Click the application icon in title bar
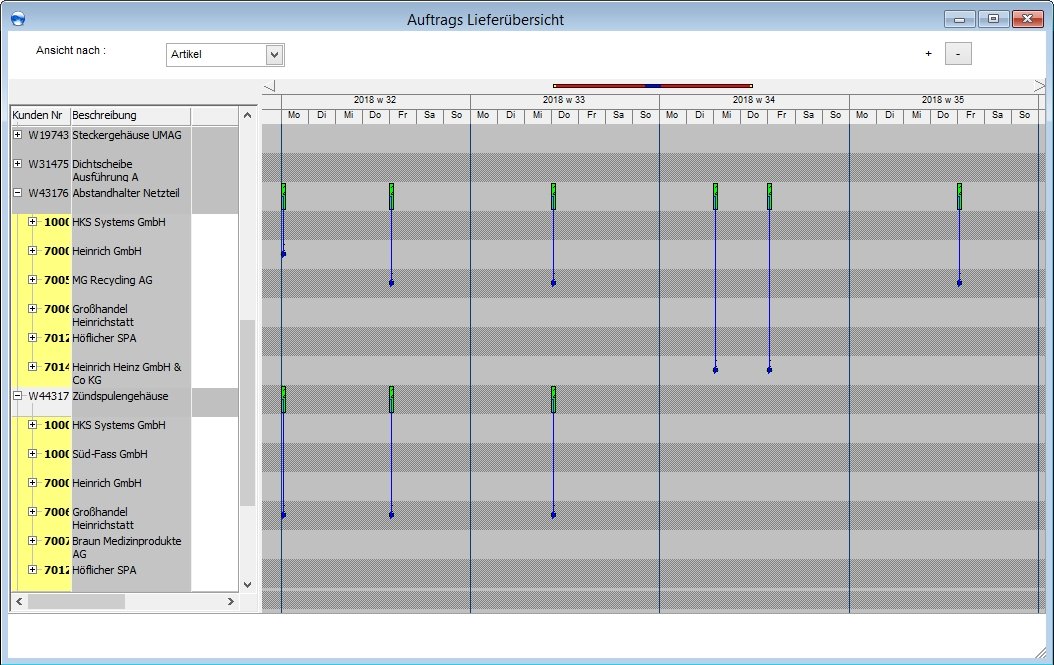 point(18,19)
